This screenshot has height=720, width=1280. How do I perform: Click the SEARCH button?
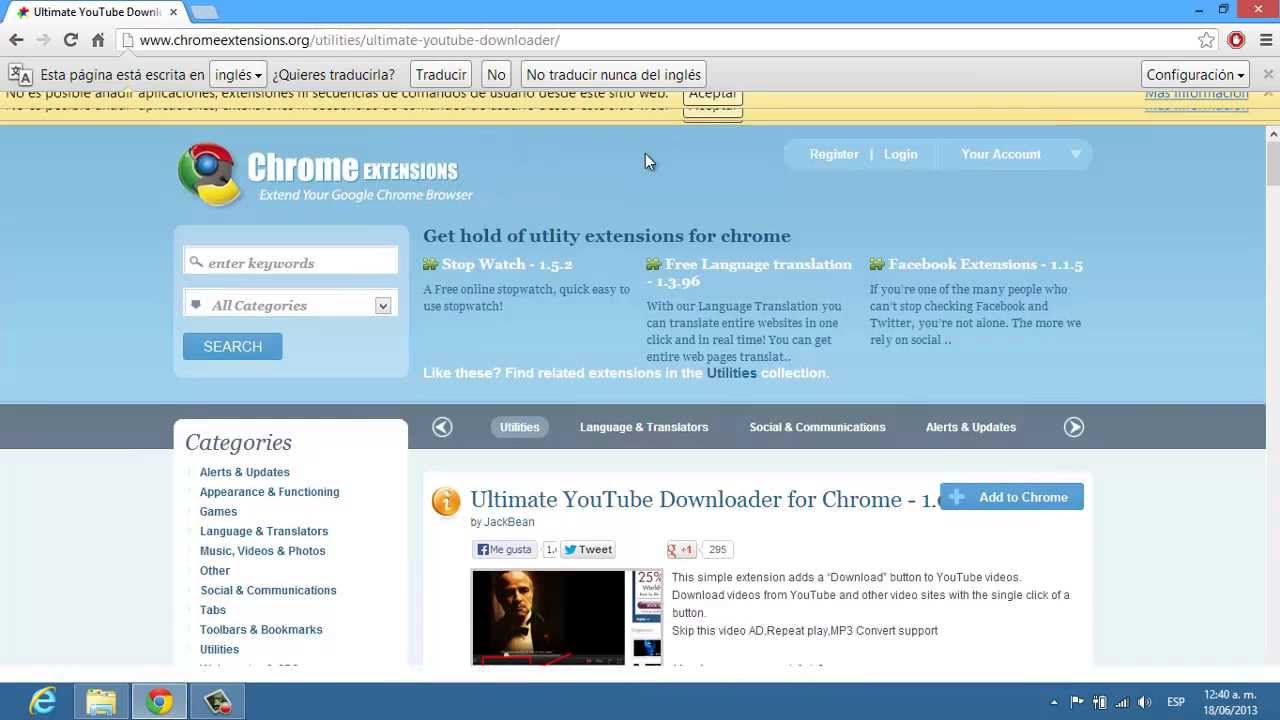(x=233, y=346)
